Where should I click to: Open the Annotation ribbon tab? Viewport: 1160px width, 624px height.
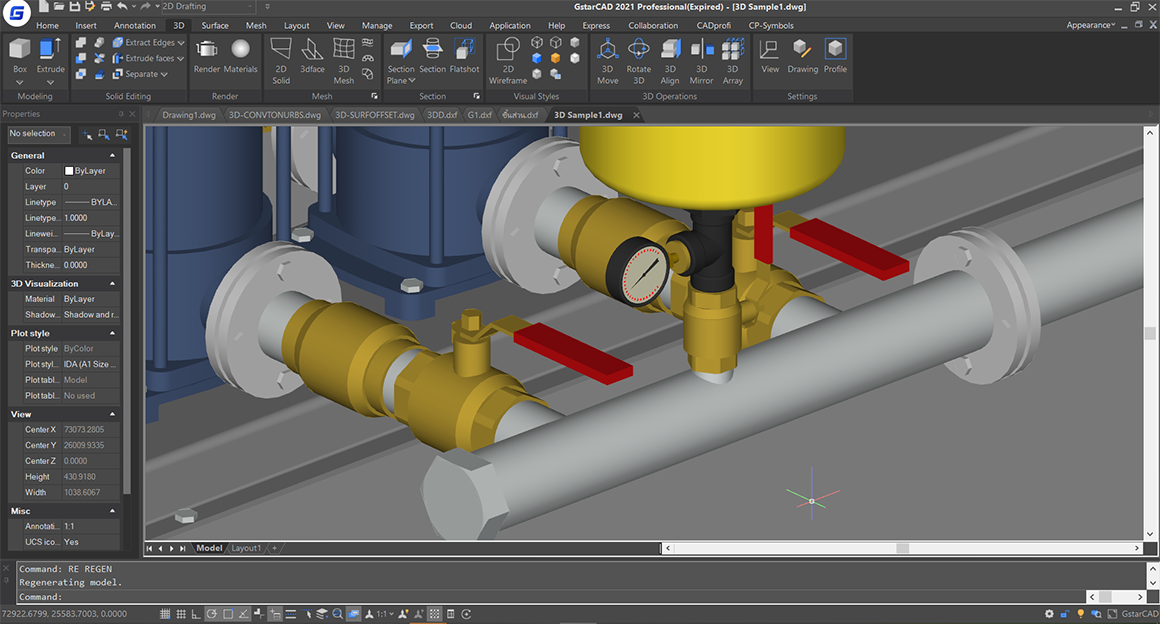(x=135, y=25)
